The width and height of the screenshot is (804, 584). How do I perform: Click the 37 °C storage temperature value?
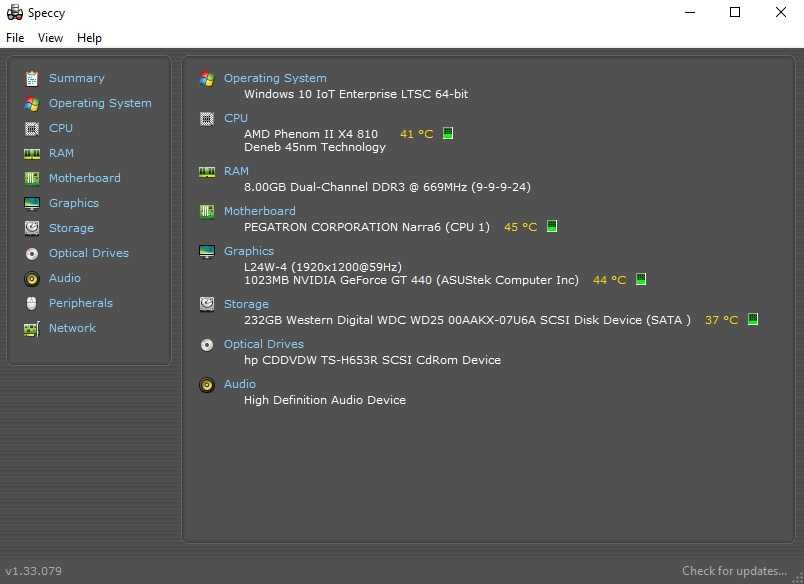pyautogui.click(x=721, y=320)
